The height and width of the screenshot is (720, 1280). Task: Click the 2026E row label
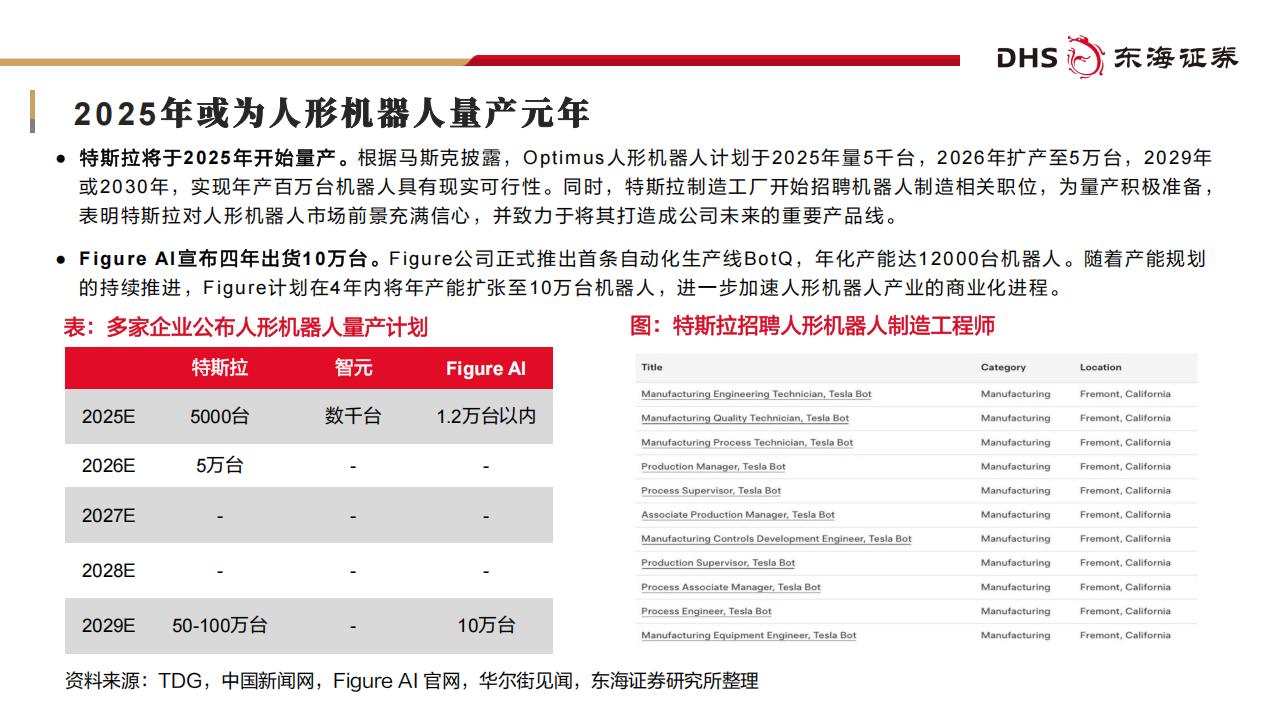tap(108, 466)
